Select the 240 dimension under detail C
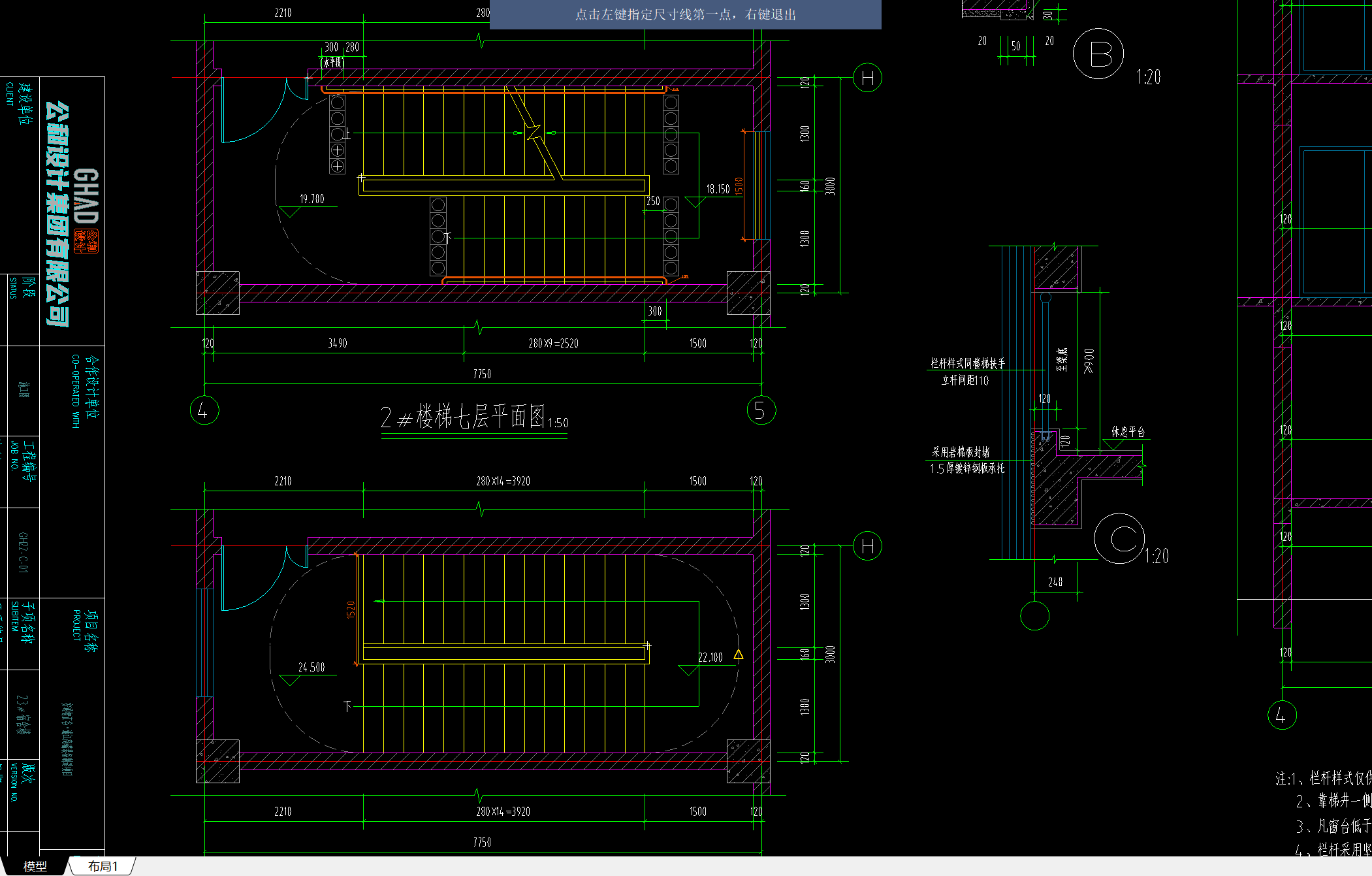 point(1055,582)
